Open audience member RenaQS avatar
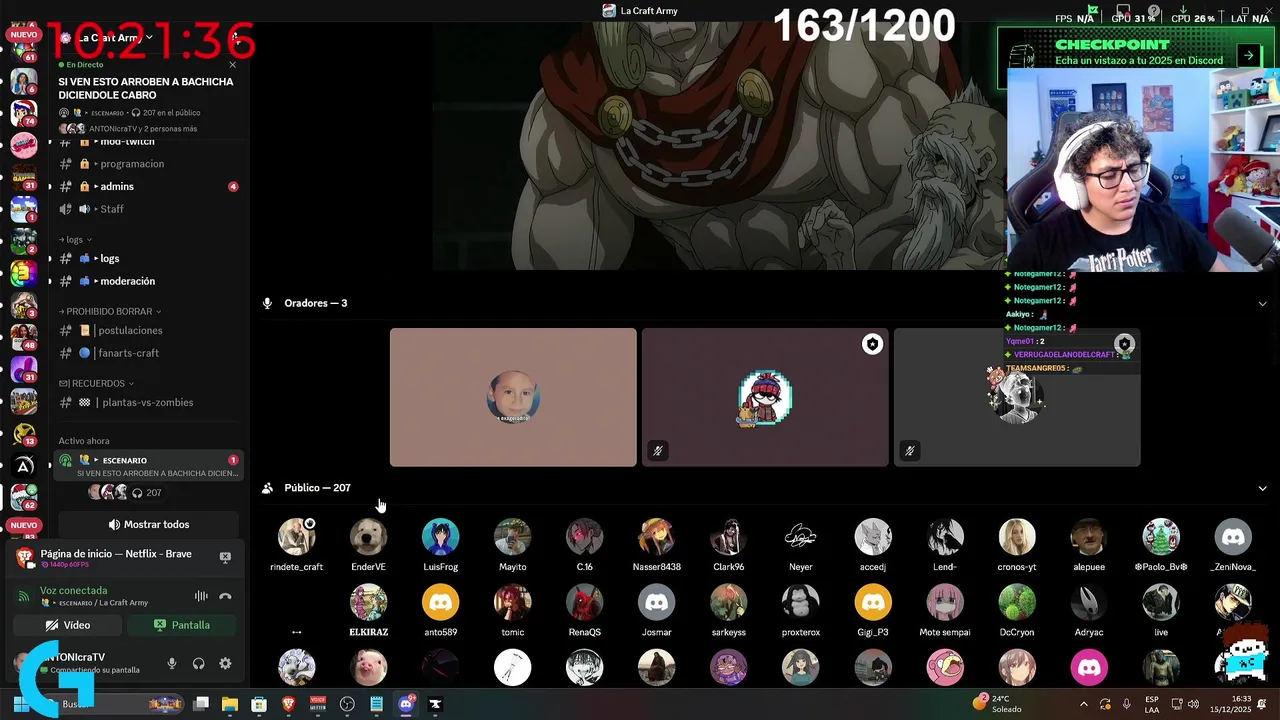1280x720 pixels. (x=584, y=603)
